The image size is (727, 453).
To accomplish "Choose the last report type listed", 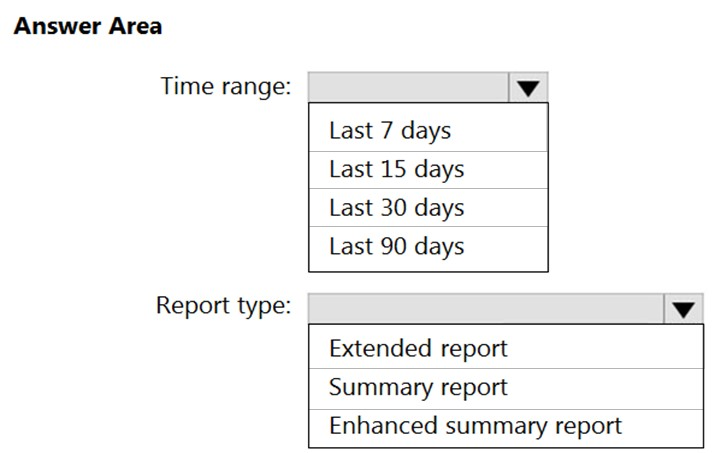I will (x=475, y=425).
